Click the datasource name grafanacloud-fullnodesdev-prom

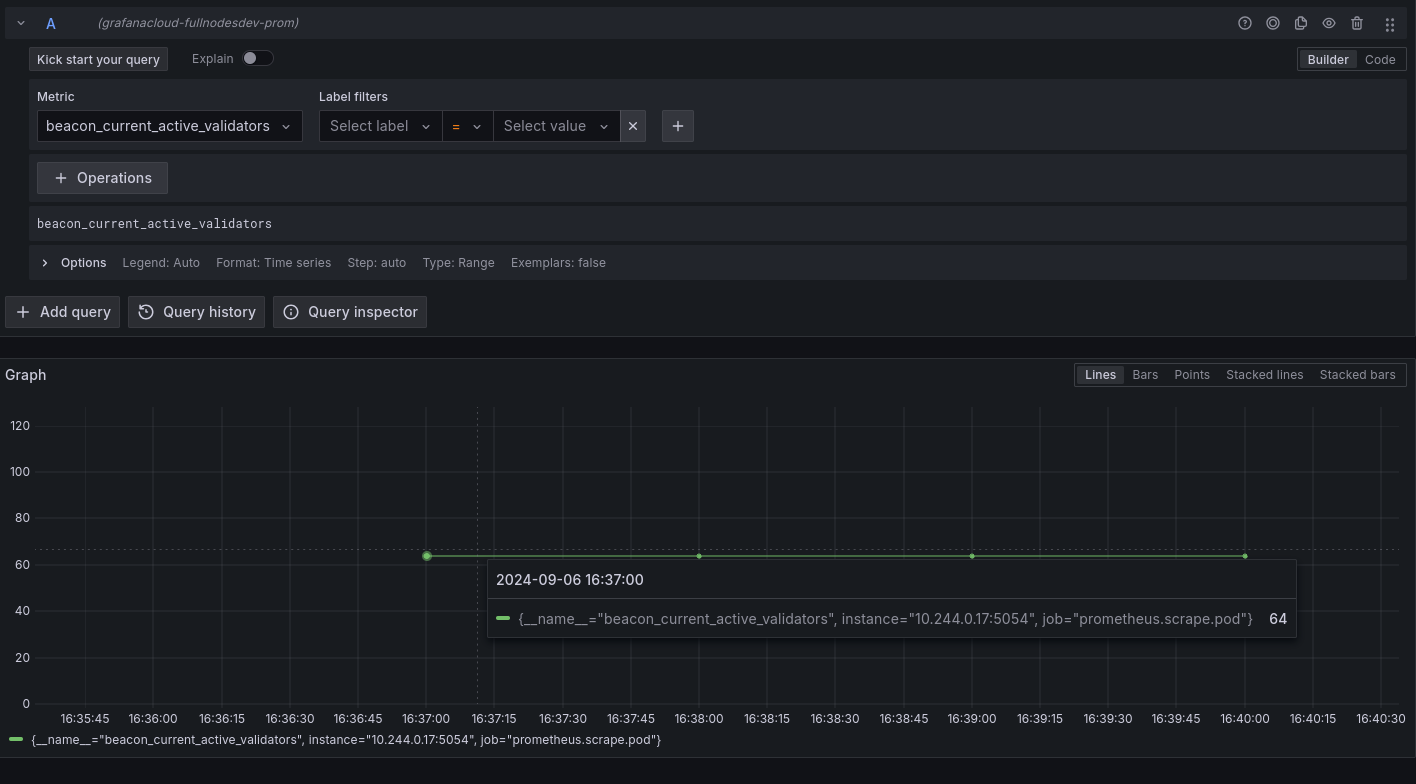pyautogui.click(x=198, y=23)
